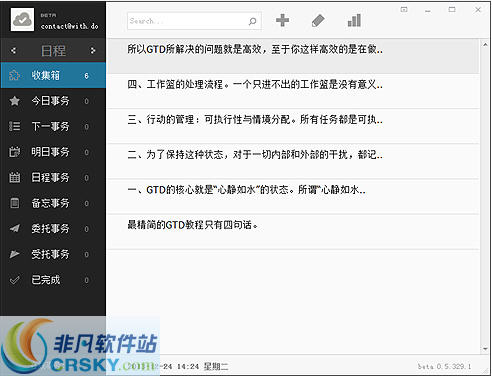
Task: Select the task 最精简的GTD教程只有四句话
Action: (293, 232)
